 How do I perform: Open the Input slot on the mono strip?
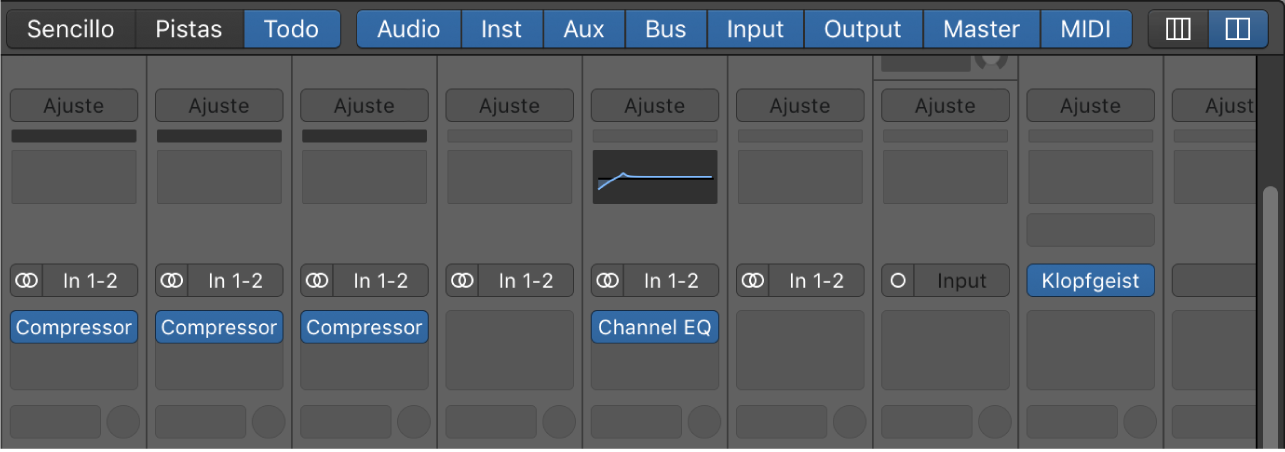click(x=962, y=281)
